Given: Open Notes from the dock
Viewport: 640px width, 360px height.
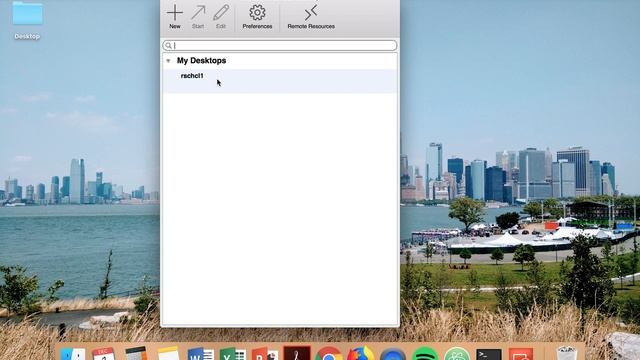Looking at the screenshot, I should pyautogui.click(x=168, y=353).
